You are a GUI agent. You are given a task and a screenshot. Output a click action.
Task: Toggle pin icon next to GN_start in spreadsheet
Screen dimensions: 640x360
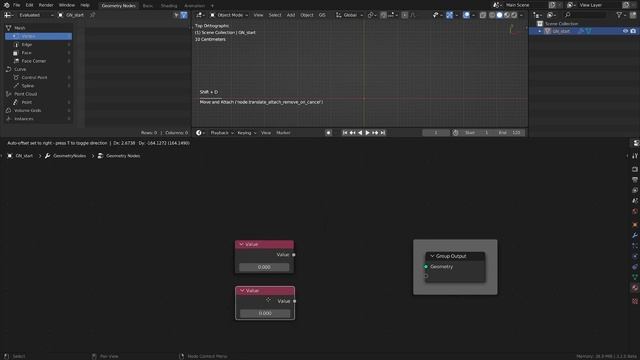pyautogui.click(x=93, y=15)
